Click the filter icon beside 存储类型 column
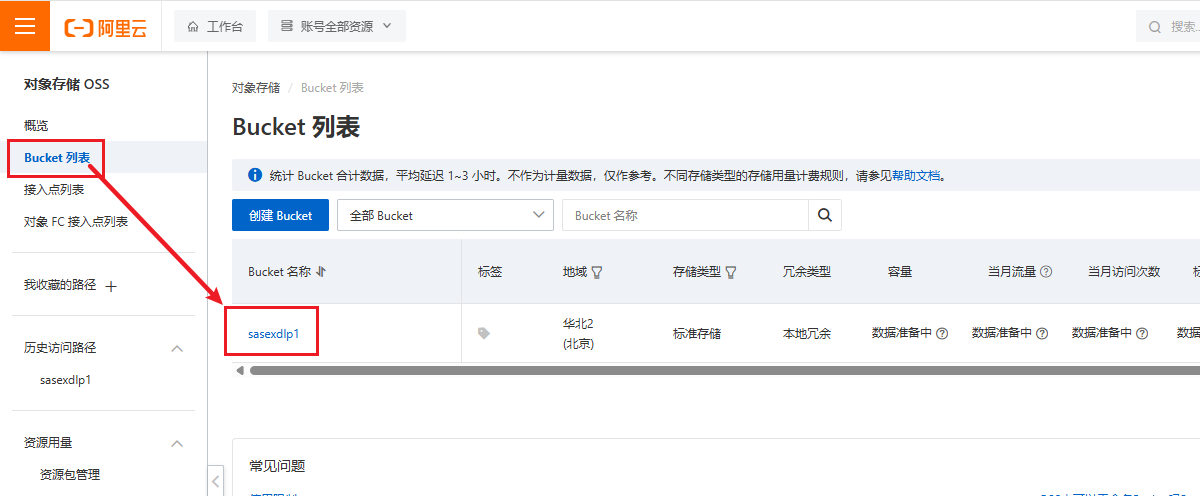Viewport: 1200px width, 496px height. (x=731, y=272)
